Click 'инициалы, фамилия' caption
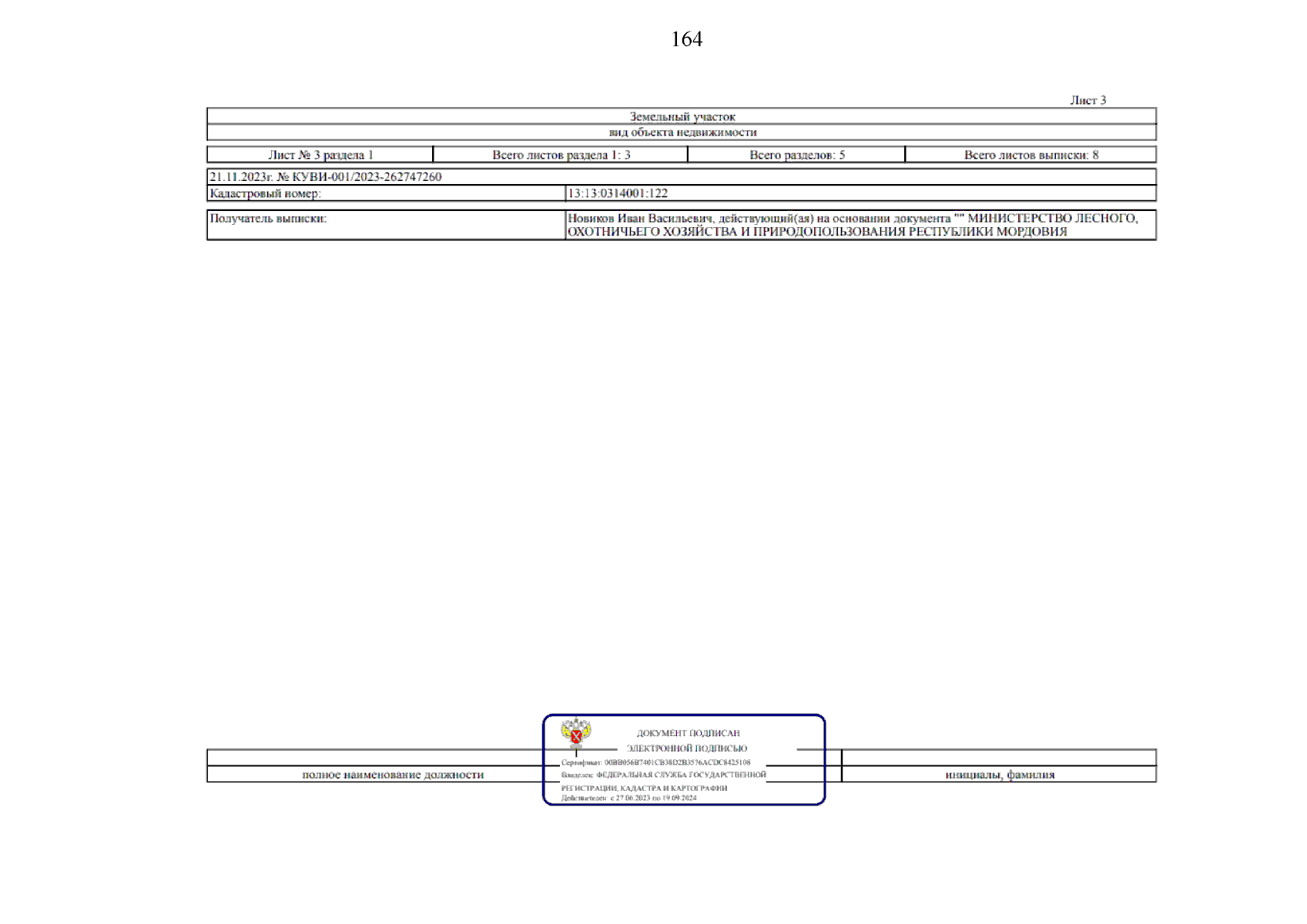1307x924 pixels. 1000,775
